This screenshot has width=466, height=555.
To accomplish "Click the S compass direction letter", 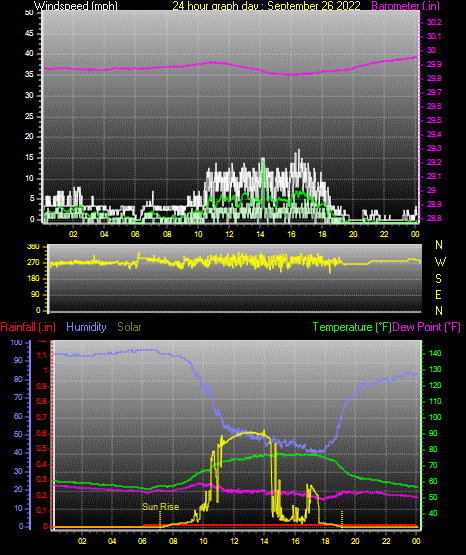I will click(438, 279).
